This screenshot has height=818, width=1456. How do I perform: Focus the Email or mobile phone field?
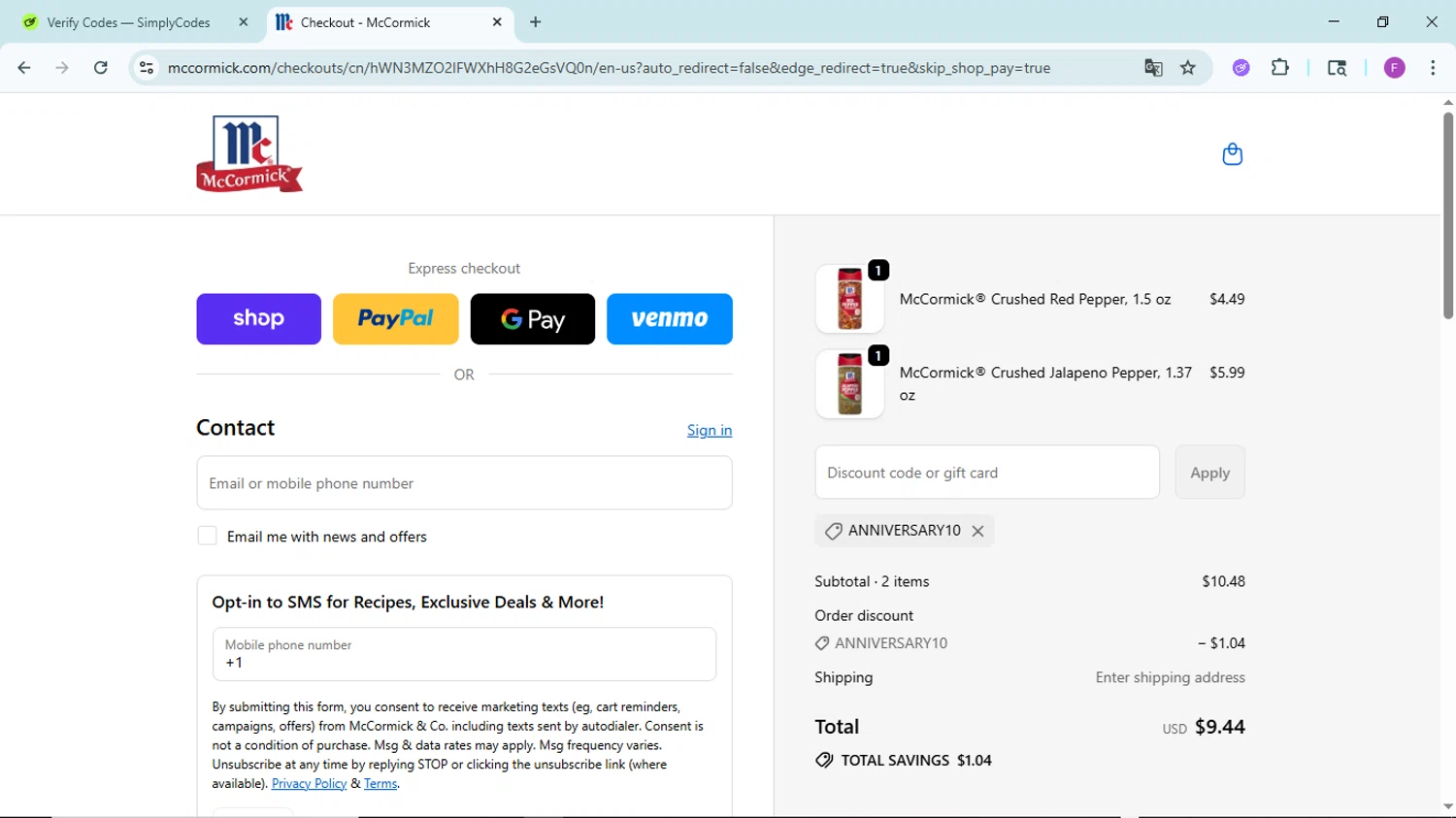tap(464, 483)
